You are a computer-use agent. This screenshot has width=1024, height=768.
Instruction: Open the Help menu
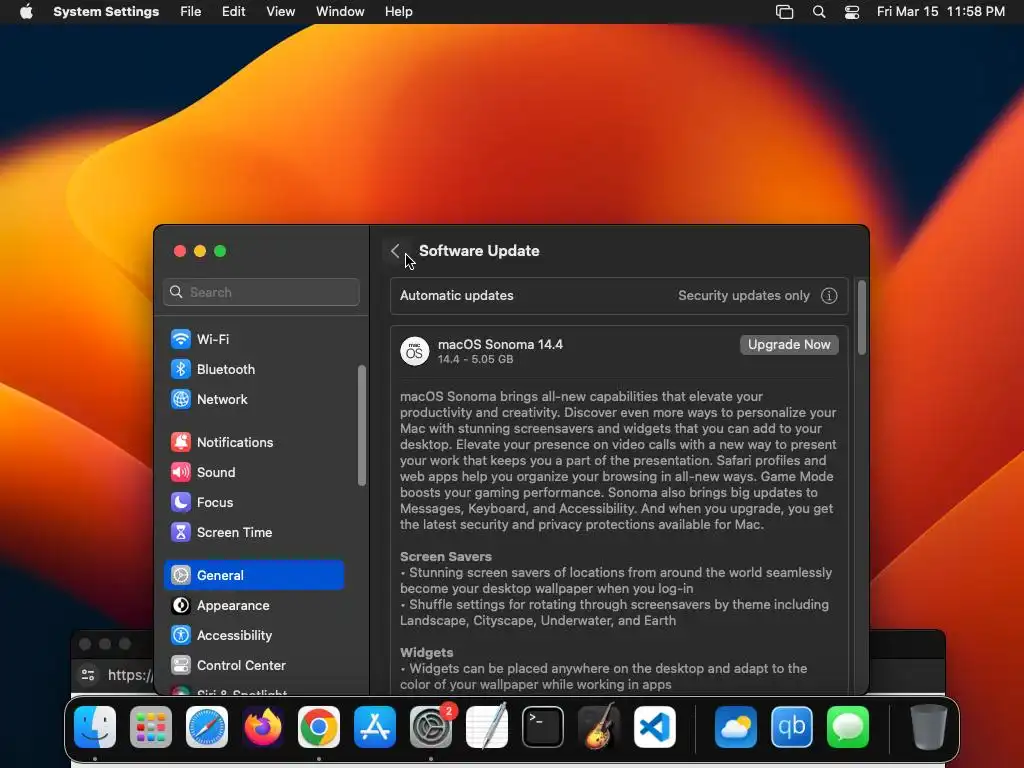pyautogui.click(x=398, y=12)
